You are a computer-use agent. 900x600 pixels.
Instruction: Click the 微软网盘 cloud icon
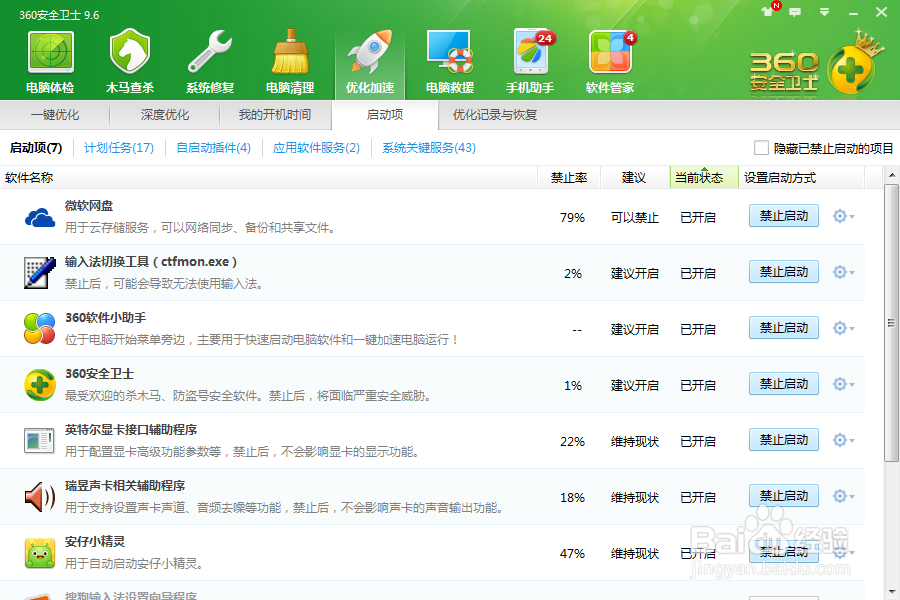point(40,218)
